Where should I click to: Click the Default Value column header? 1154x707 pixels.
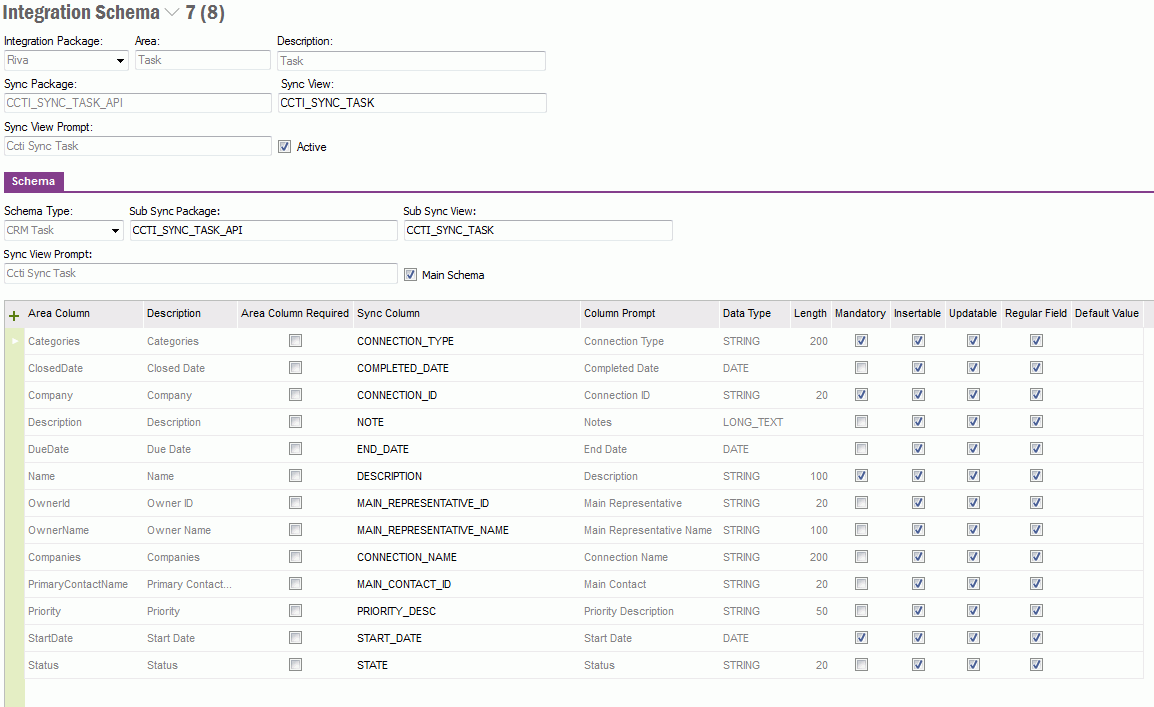1106,314
